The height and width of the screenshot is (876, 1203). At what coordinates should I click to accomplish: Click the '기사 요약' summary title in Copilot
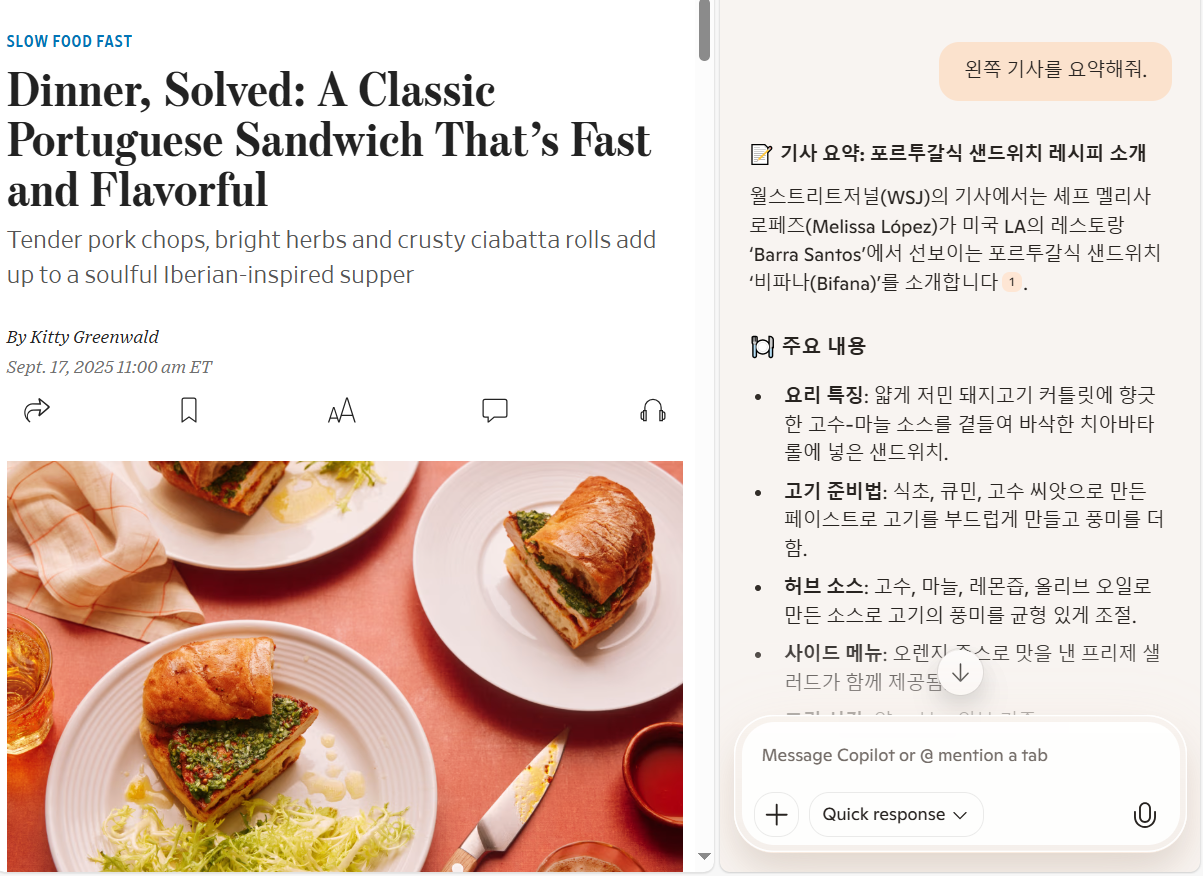pyautogui.click(x=948, y=154)
